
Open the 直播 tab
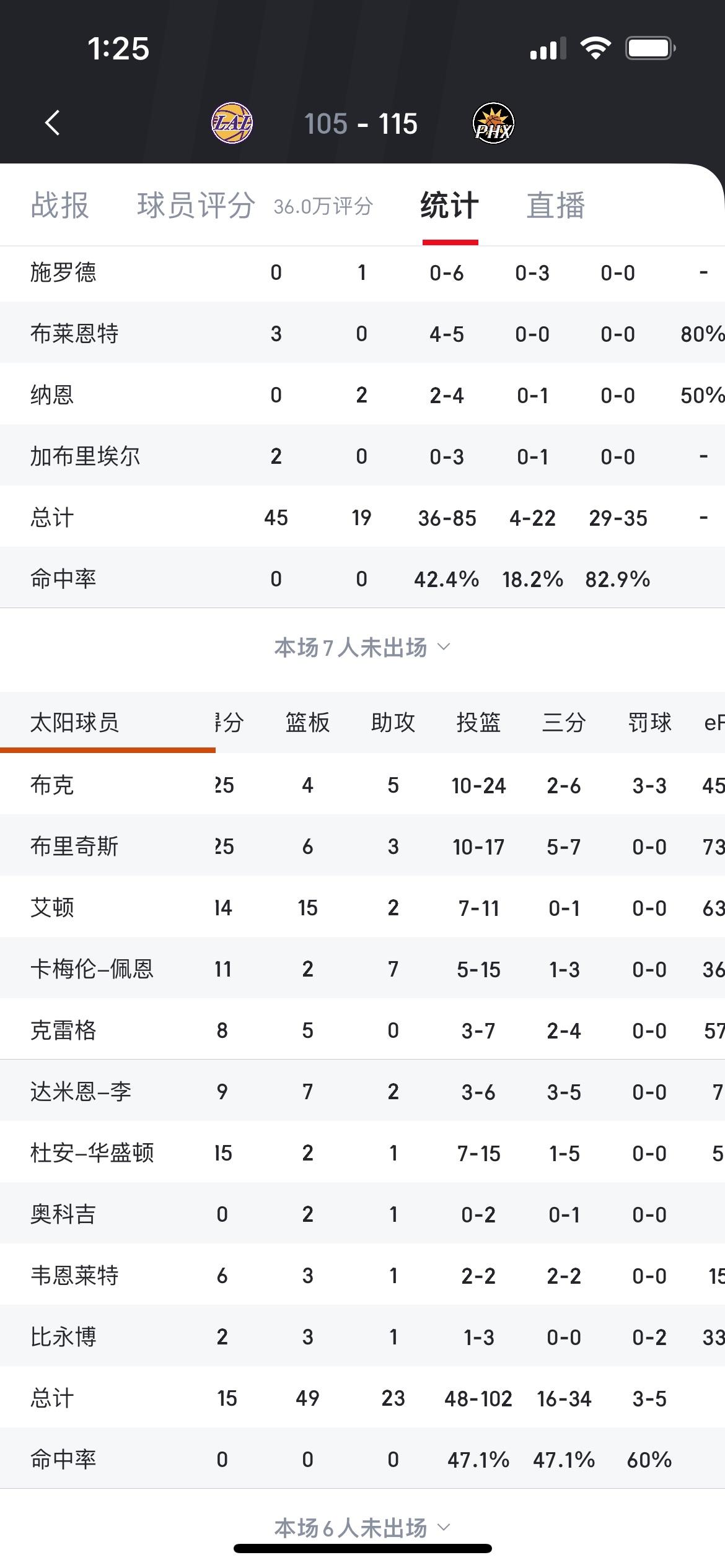[556, 205]
